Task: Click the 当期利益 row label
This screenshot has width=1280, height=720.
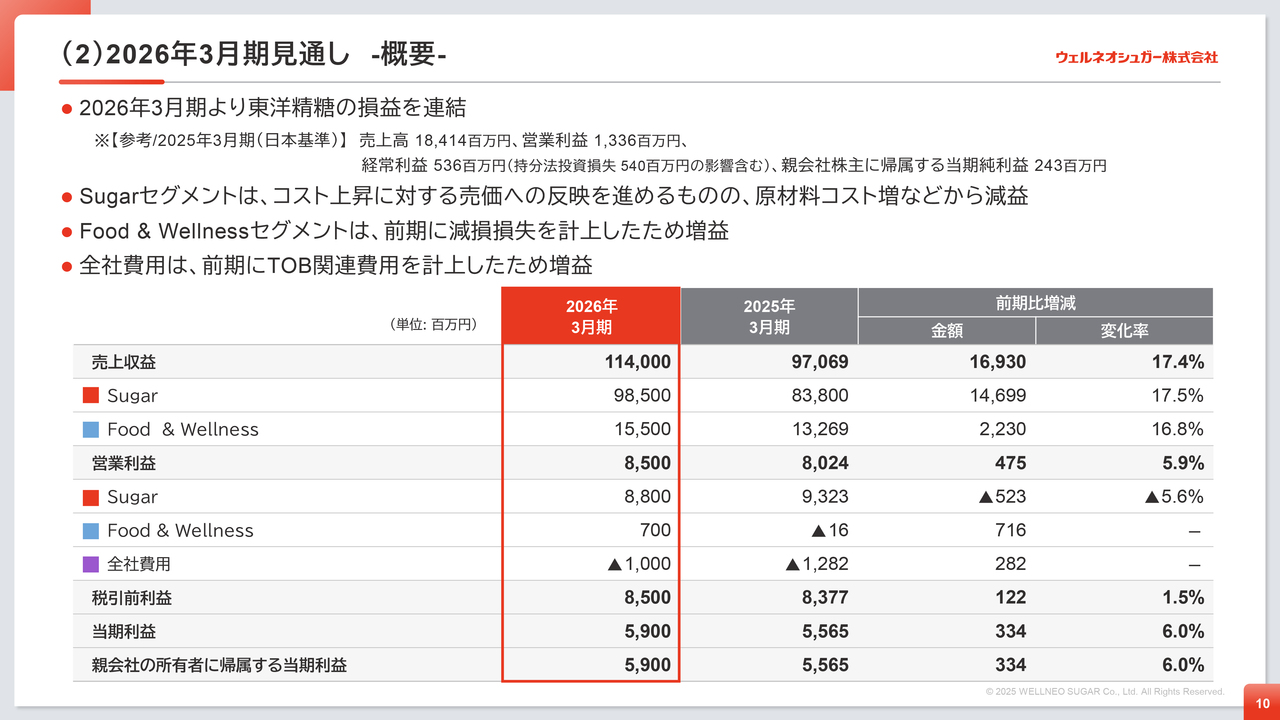Action: click(x=123, y=632)
